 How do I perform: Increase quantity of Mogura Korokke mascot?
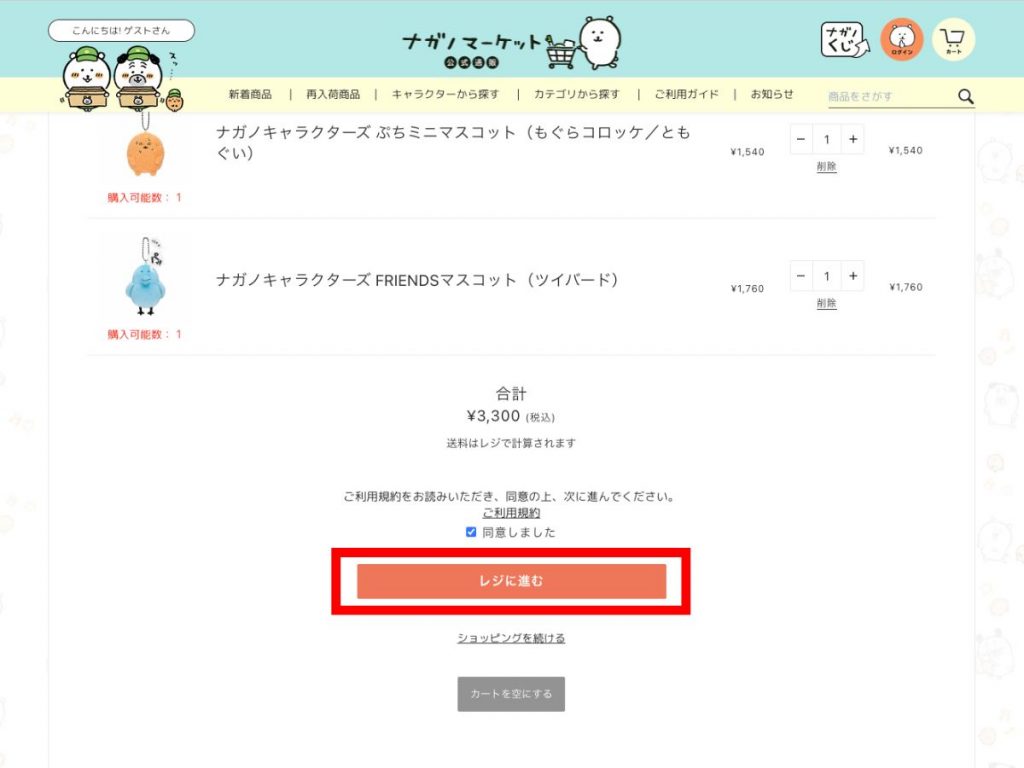click(x=852, y=139)
